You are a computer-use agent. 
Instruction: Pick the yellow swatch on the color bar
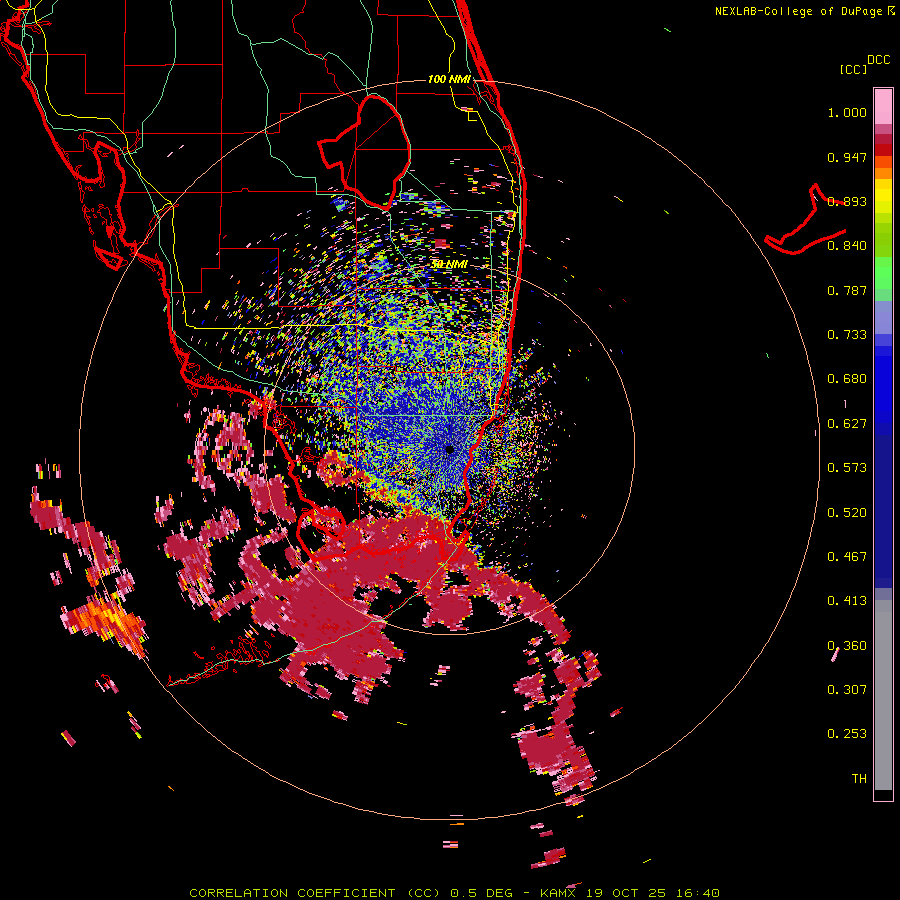click(883, 196)
